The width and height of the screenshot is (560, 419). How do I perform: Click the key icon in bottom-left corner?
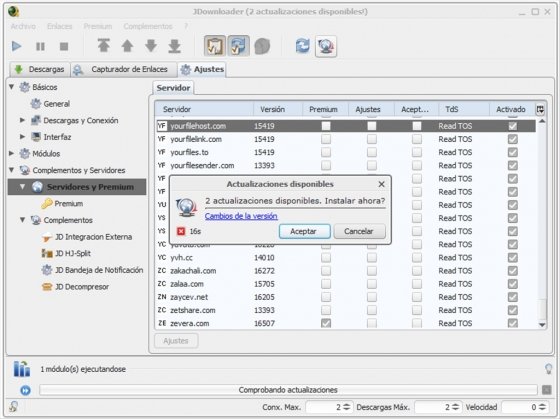[14, 406]
